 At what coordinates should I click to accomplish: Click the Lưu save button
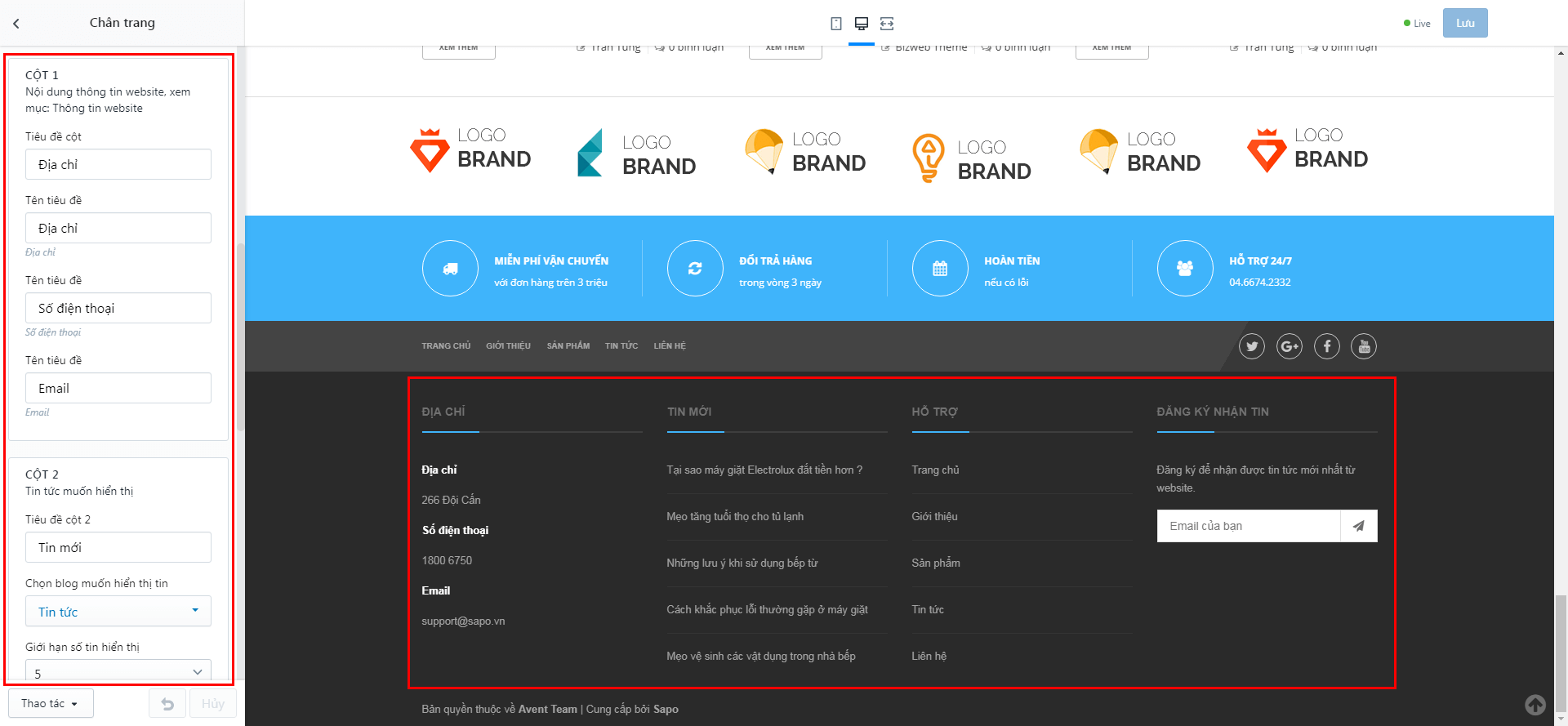tap(1465, 23)
